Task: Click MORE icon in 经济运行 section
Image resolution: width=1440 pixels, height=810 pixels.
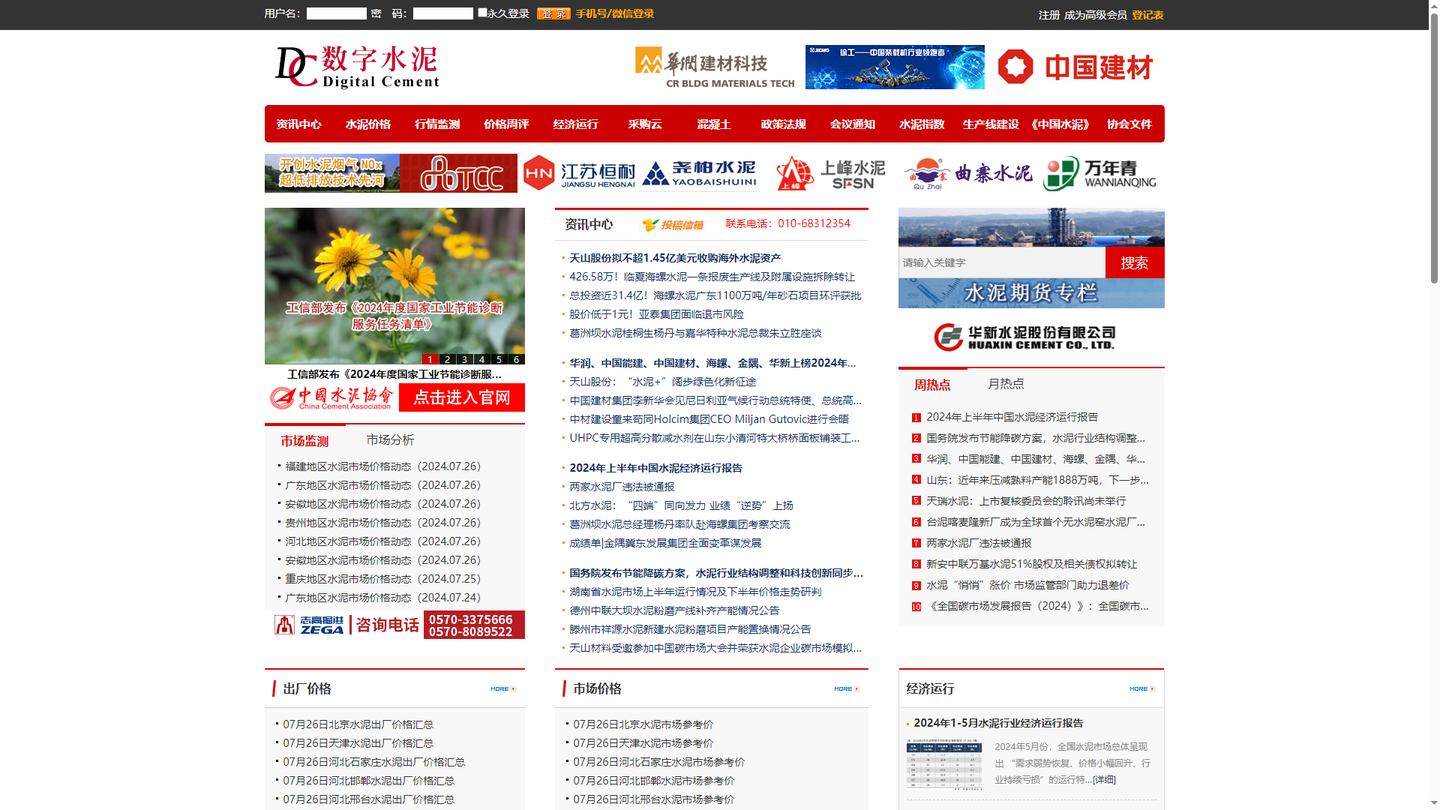Action: click(x=1142, y=689)
